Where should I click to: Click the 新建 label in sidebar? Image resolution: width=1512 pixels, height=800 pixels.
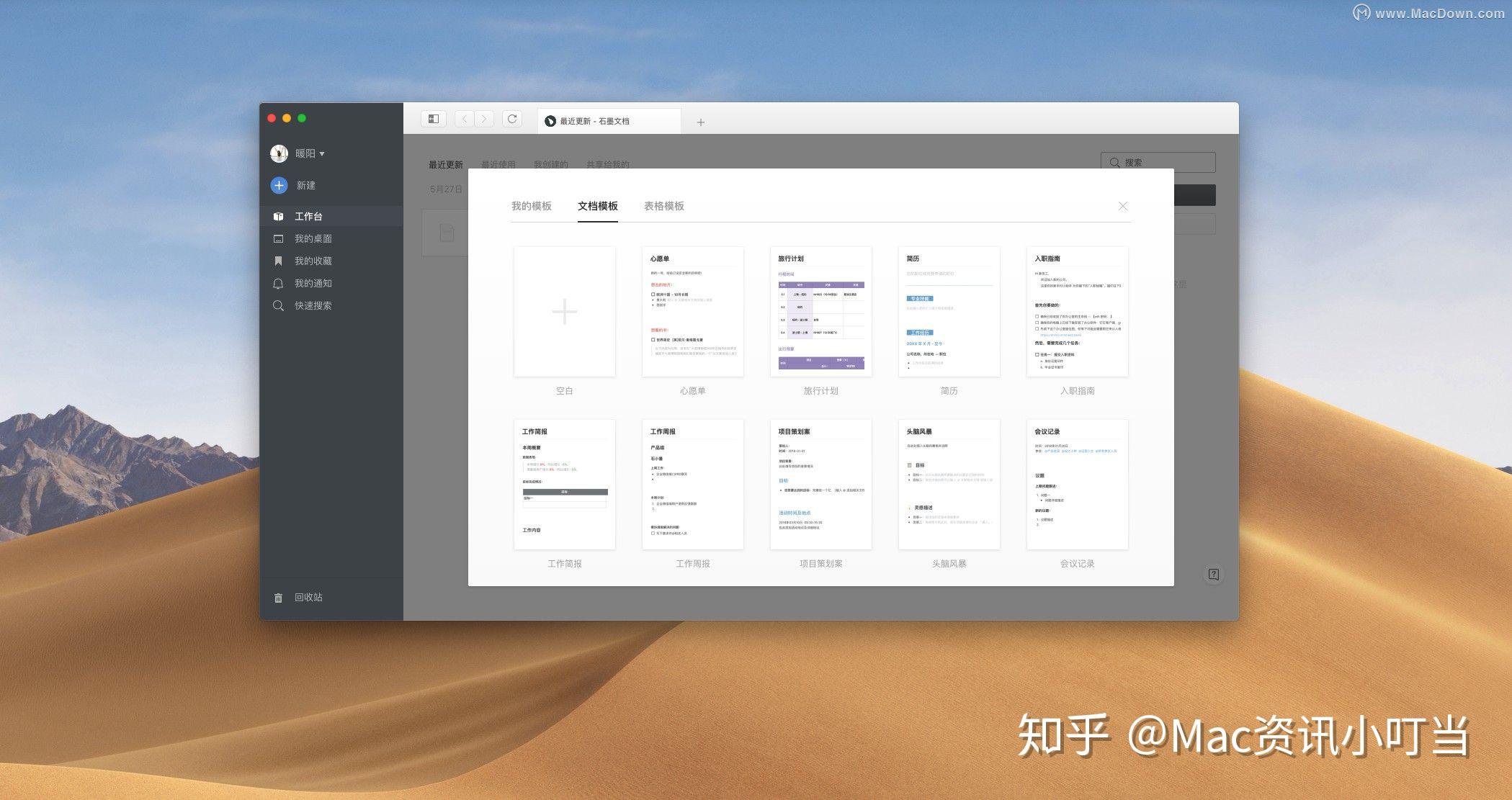[306, 186]
